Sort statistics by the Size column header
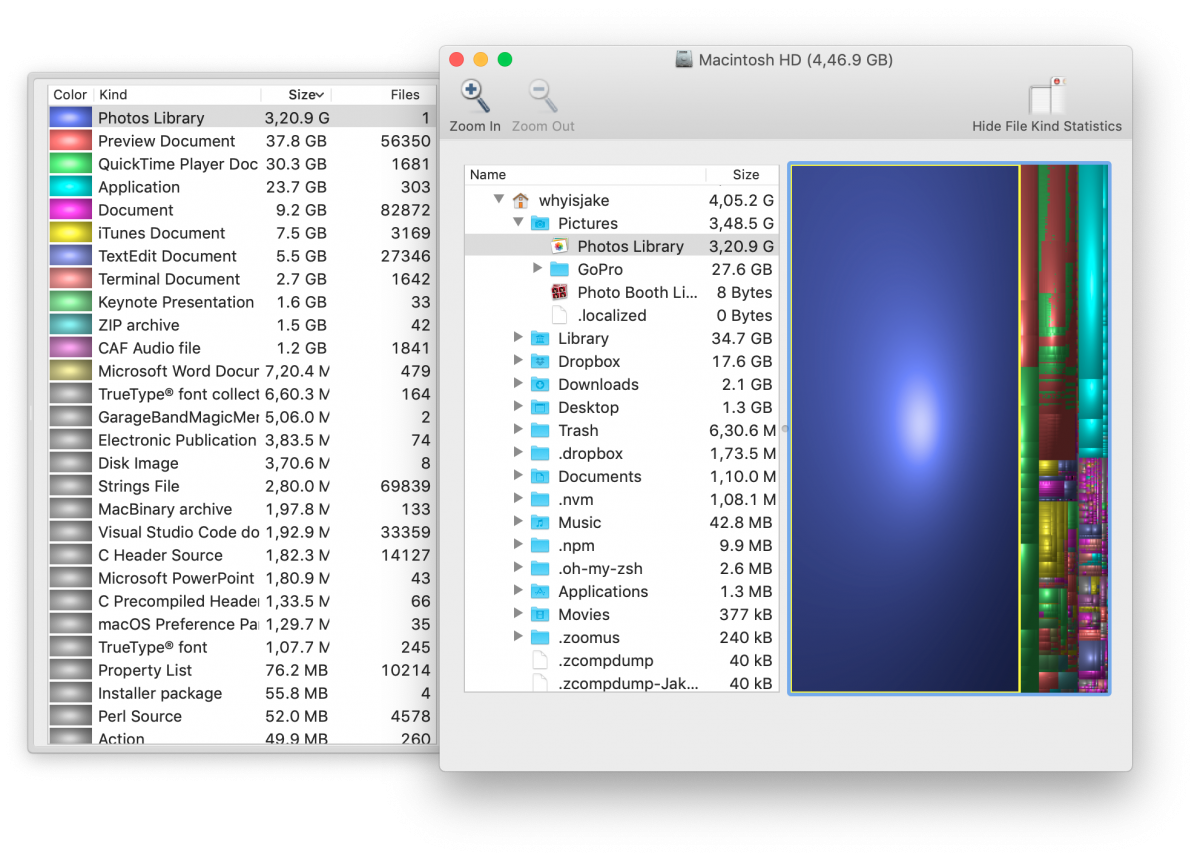This screenshot has height=861, width=1200. coord(304,95)
